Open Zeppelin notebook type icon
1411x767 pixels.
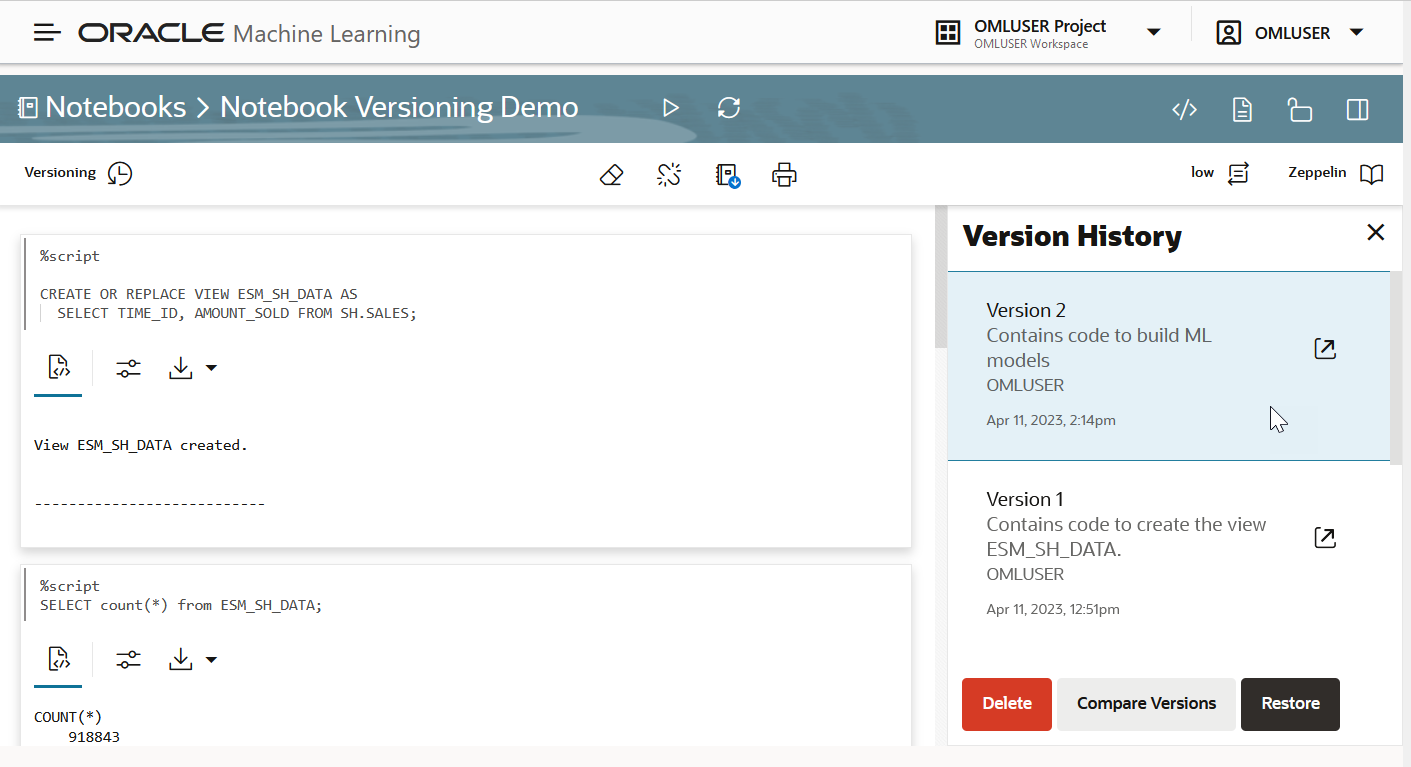[1372, 174]
